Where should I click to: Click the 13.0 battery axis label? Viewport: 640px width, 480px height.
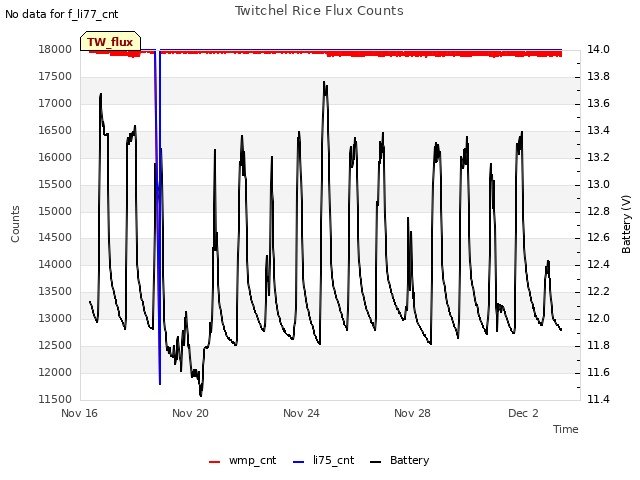(x=598, y=184)
